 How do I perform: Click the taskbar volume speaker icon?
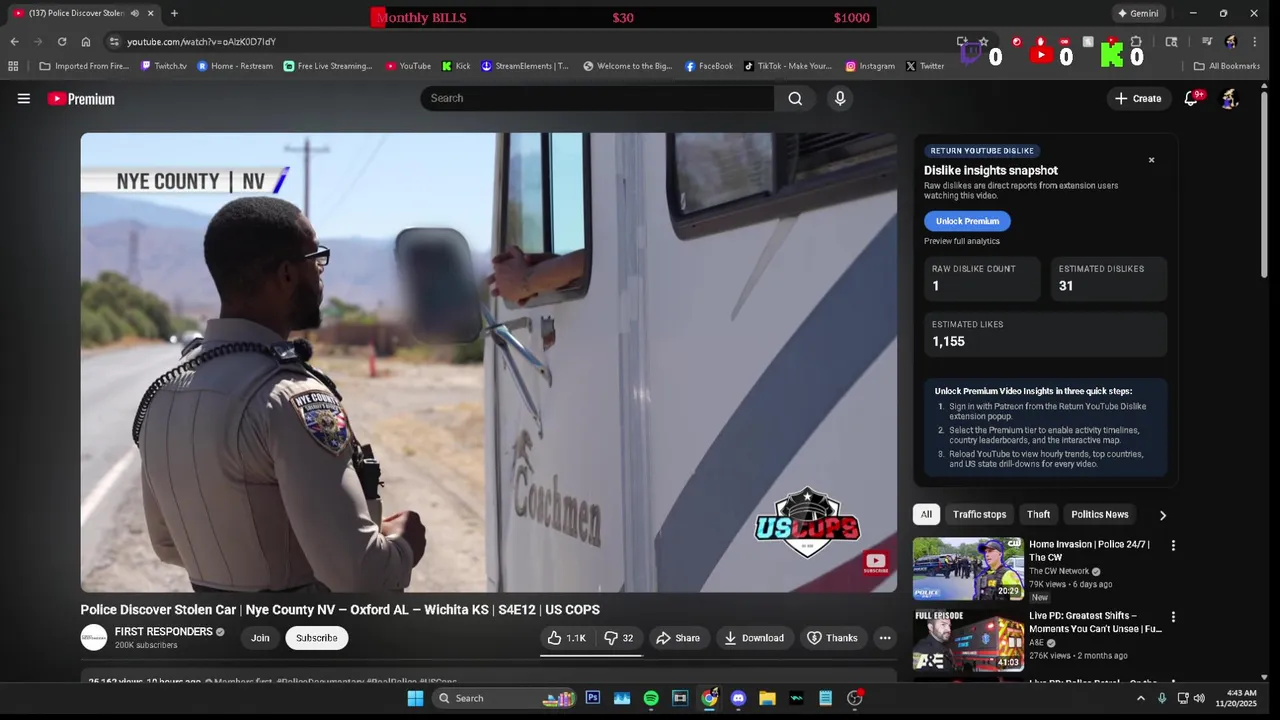pyautogui.click(x=1199, y=698)
